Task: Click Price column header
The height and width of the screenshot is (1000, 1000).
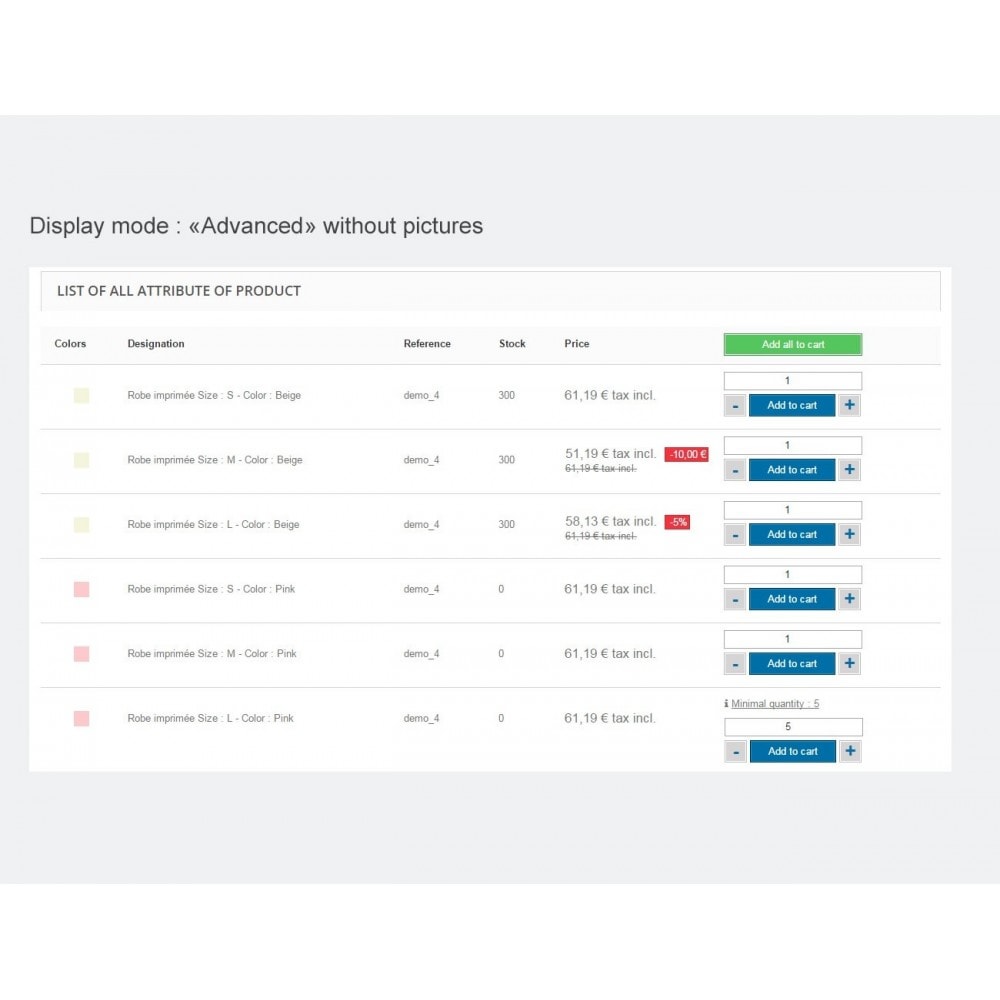Action: pos(577,344)
